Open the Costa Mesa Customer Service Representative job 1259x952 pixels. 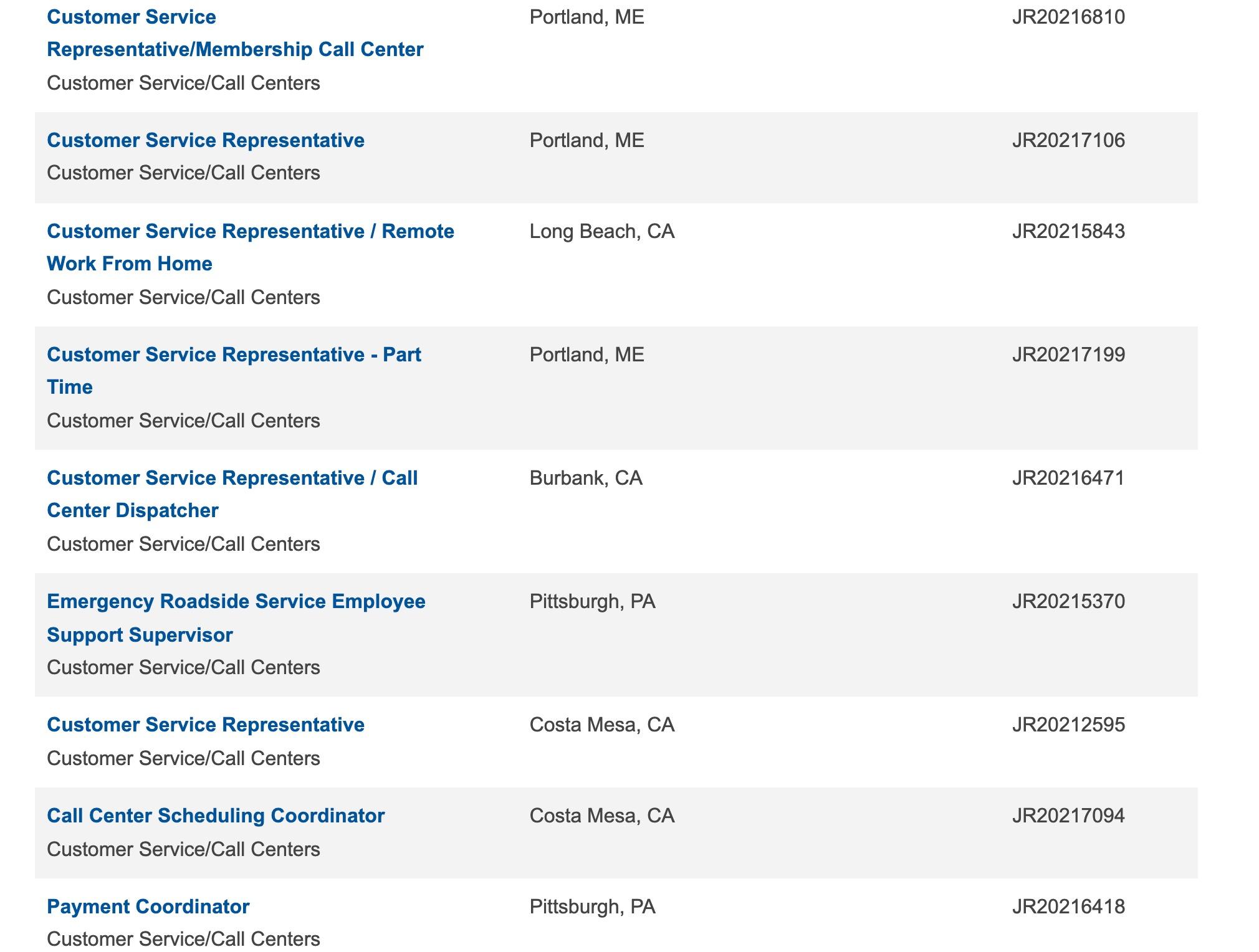click(x=206, y=725)
